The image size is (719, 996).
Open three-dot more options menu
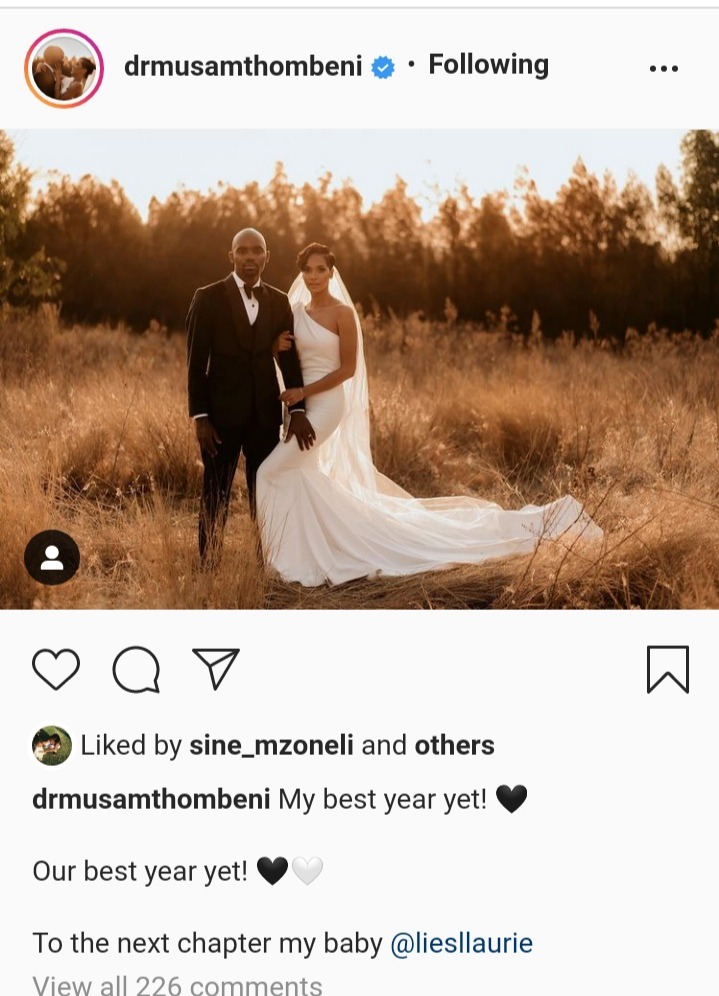coord(664,68)
